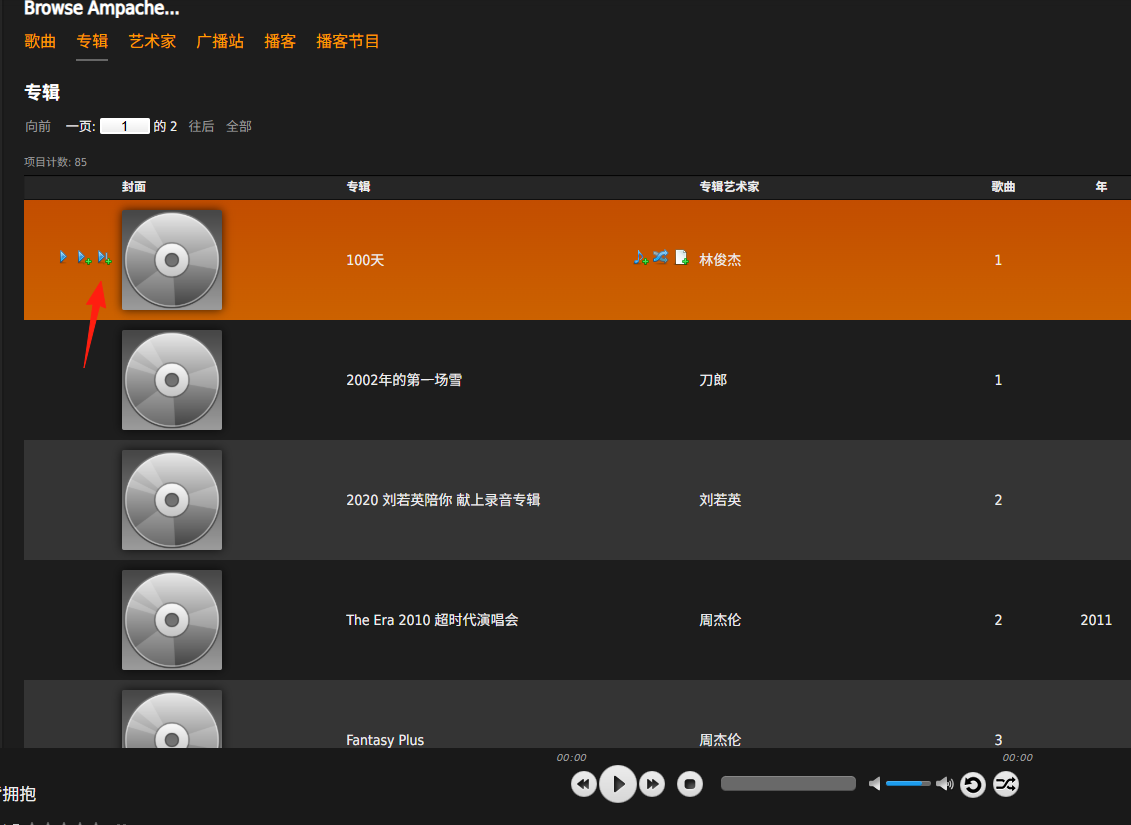This screenshot has width=1131, height=825.
Task: Raise volume using loud speaker icon
Action: 944,783
